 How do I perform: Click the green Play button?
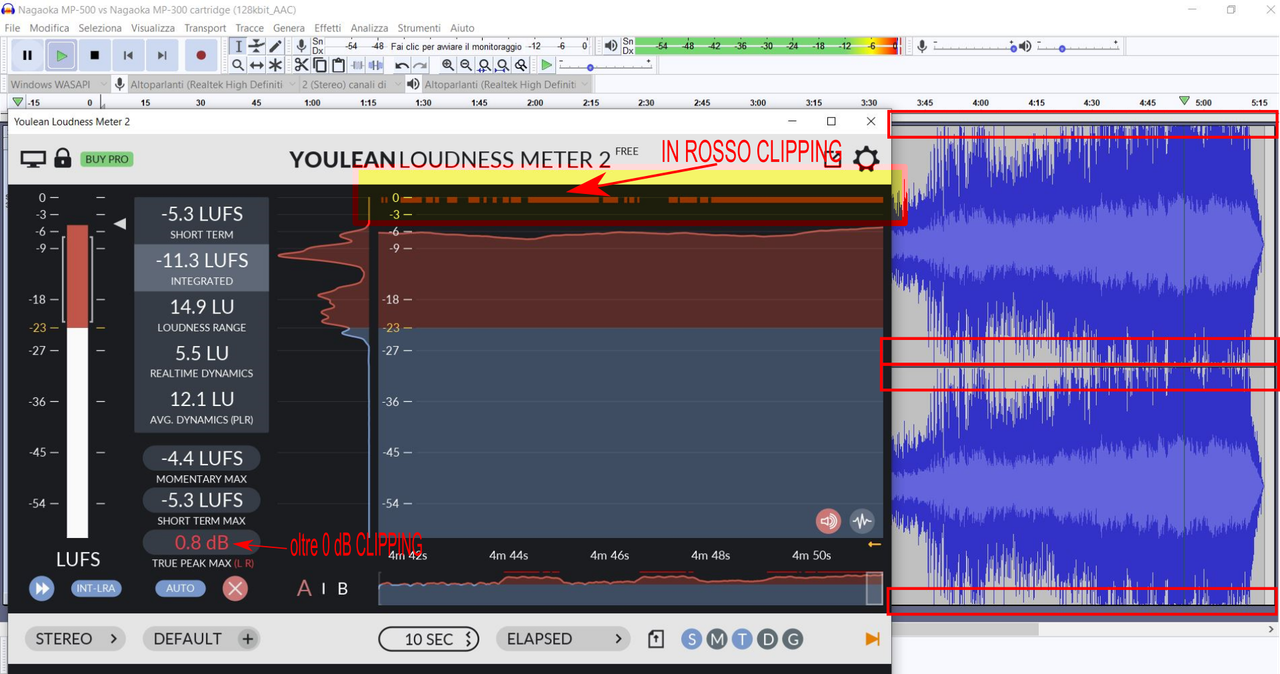point(61,56)
